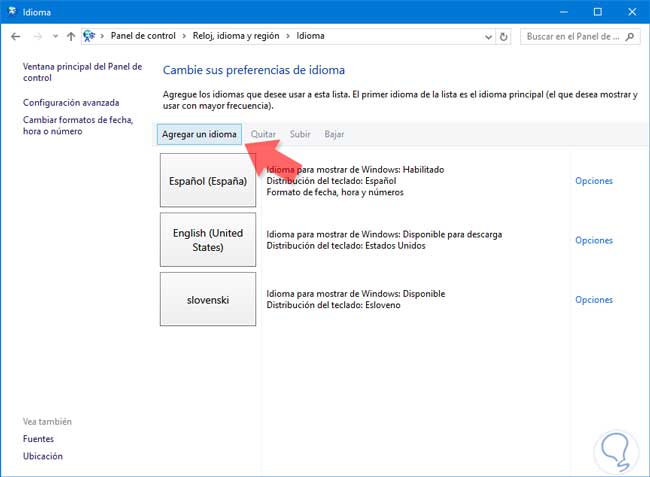Expand the address bar history dropdown
This screenshot has height=477, width=650.
point(488,37)
